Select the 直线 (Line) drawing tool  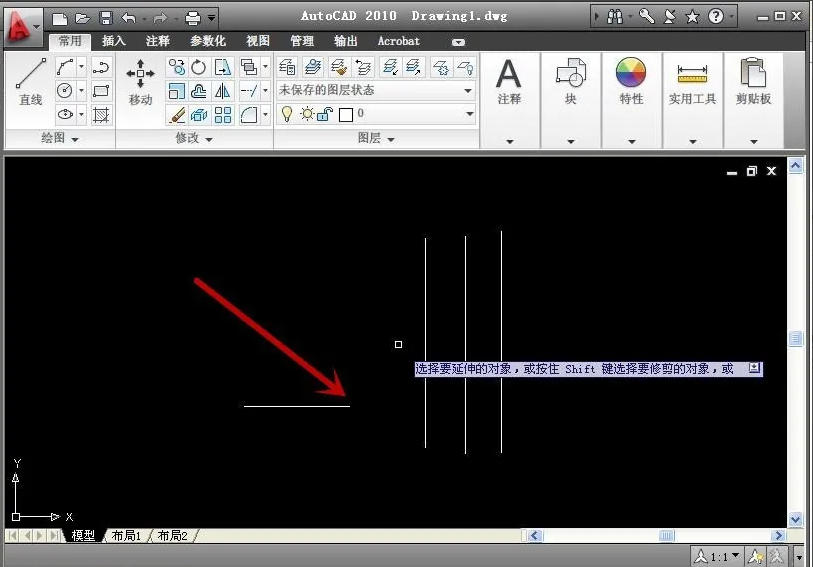pyautogui.click(x=31, y=80)
